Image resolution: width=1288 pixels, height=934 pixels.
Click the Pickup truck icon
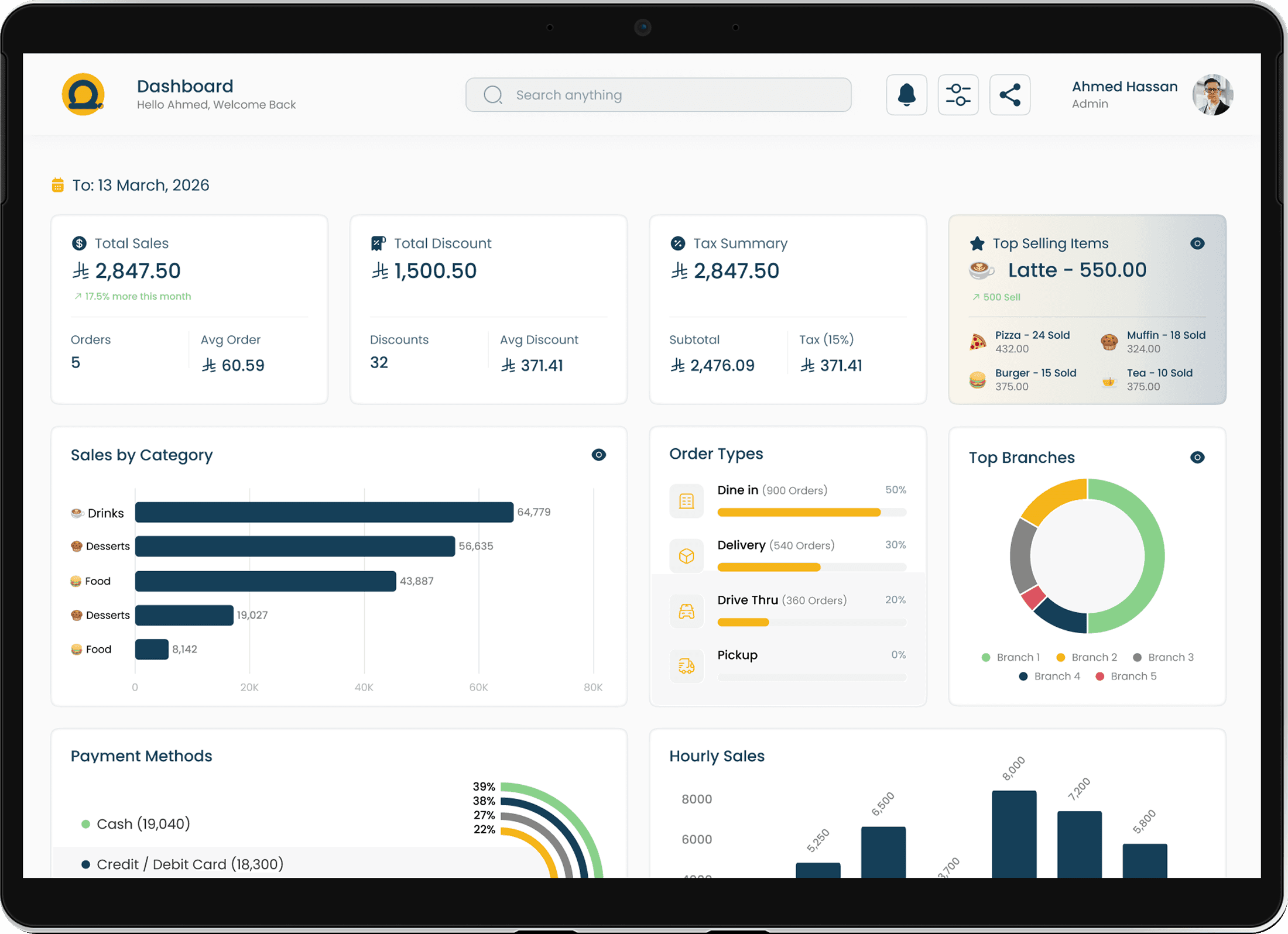(x=686, y=666)
